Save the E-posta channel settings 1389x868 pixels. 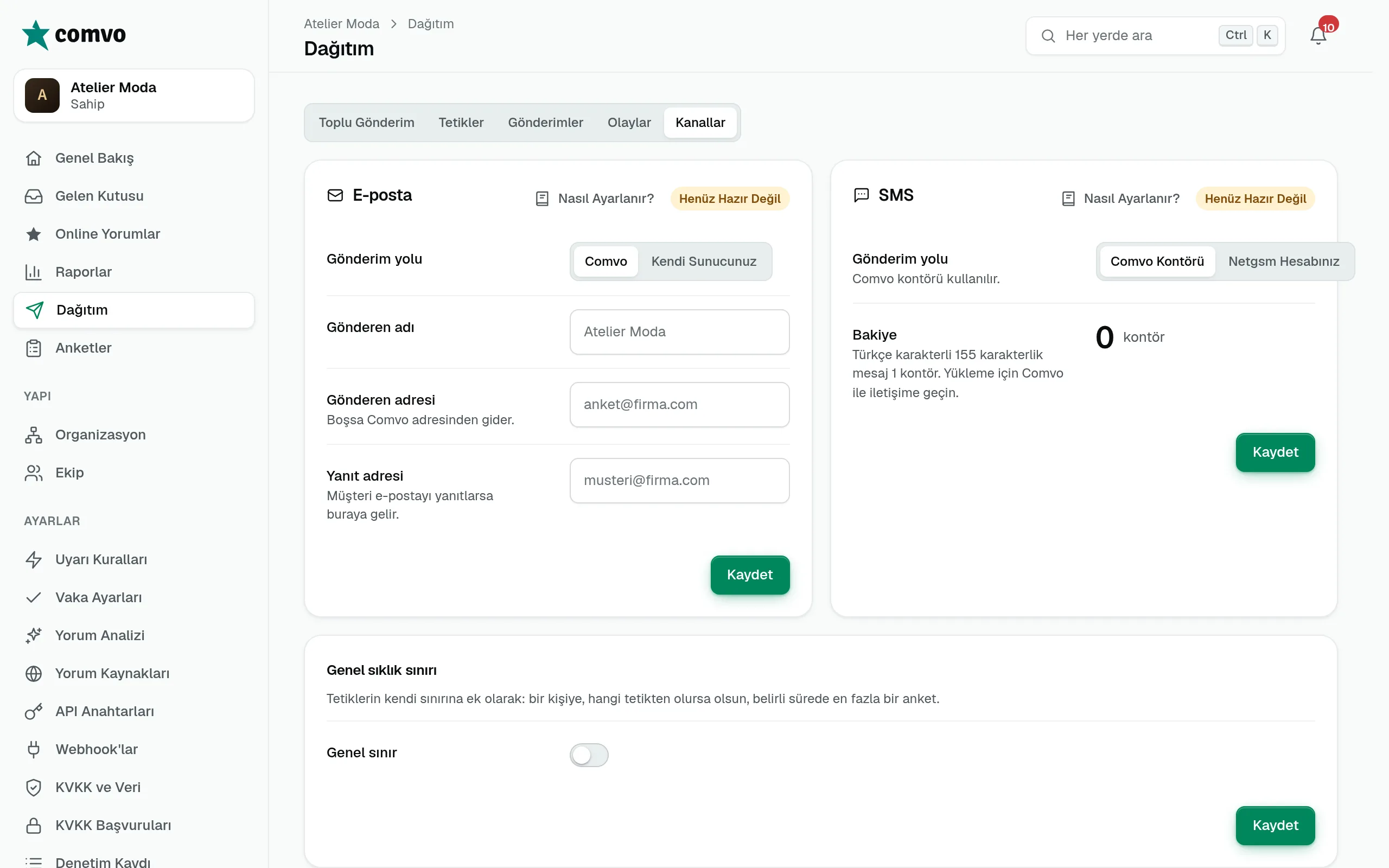click(750, 575)
